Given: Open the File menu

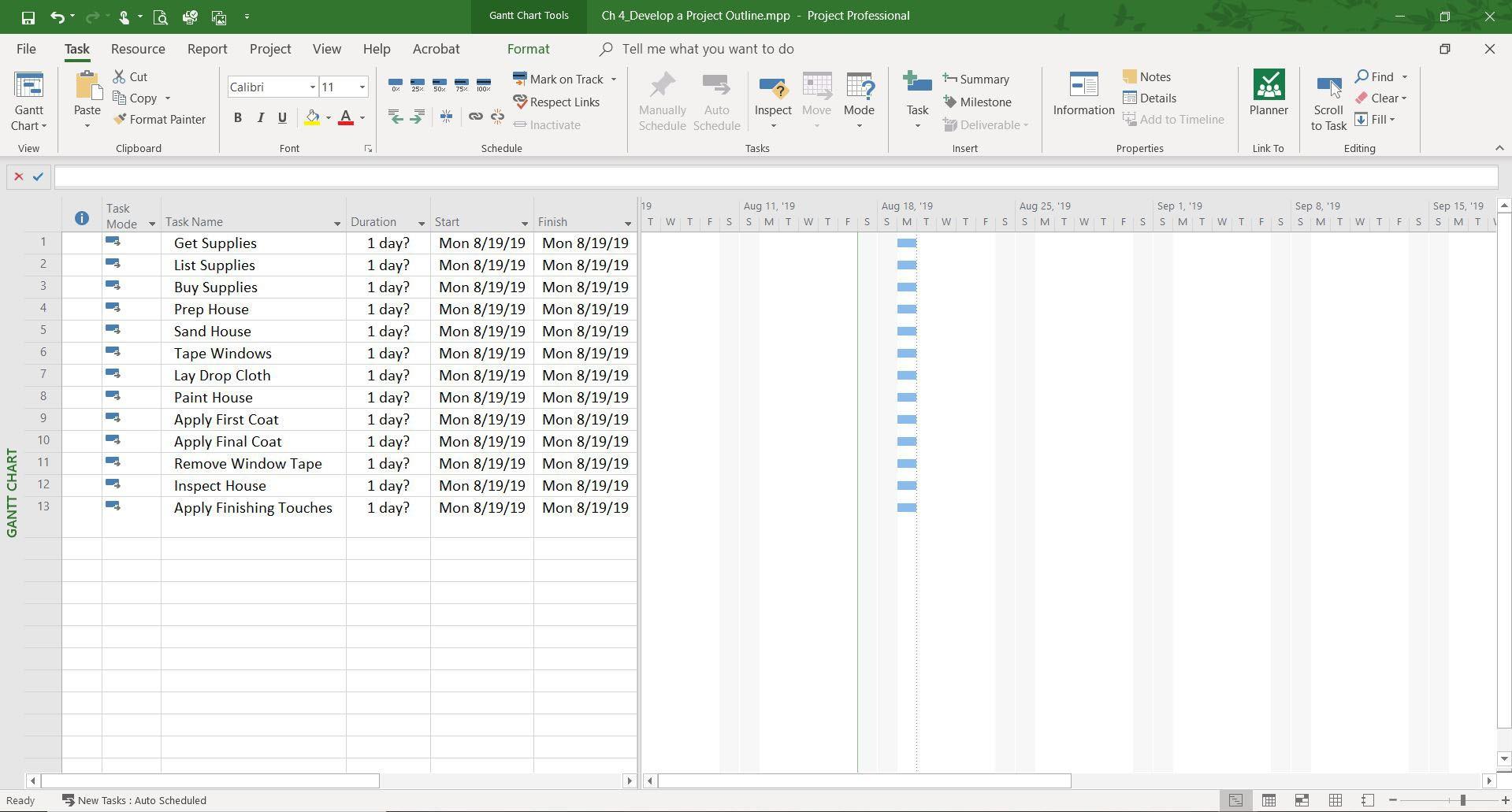Looking at the screenshot, I should (x=26, y=49).
